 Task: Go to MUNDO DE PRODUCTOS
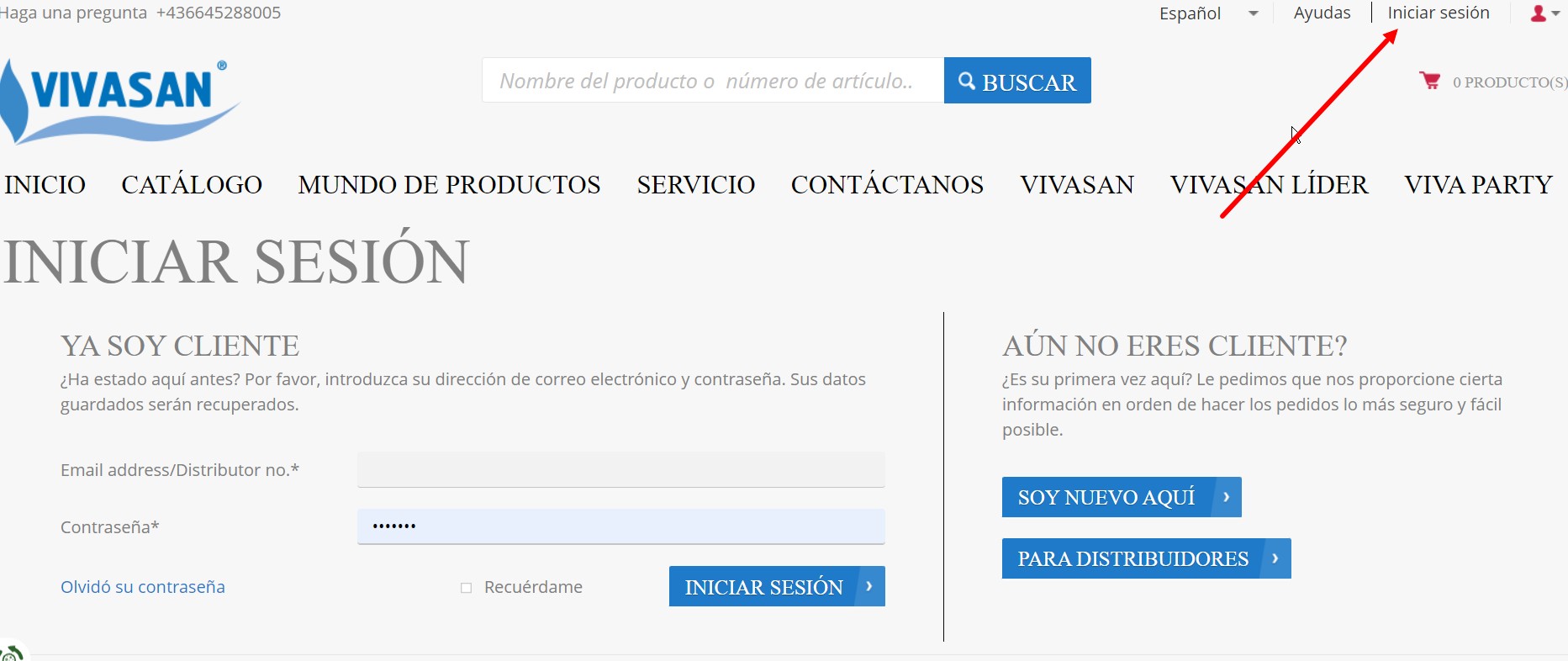[x=449, y=185]
